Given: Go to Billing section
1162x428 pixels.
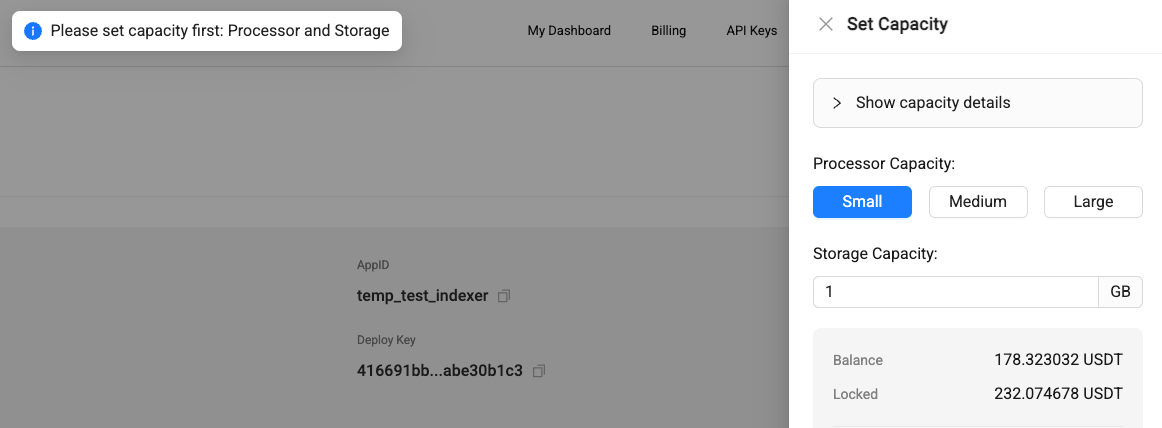Looking at the screenshot, I should (668, 31).
